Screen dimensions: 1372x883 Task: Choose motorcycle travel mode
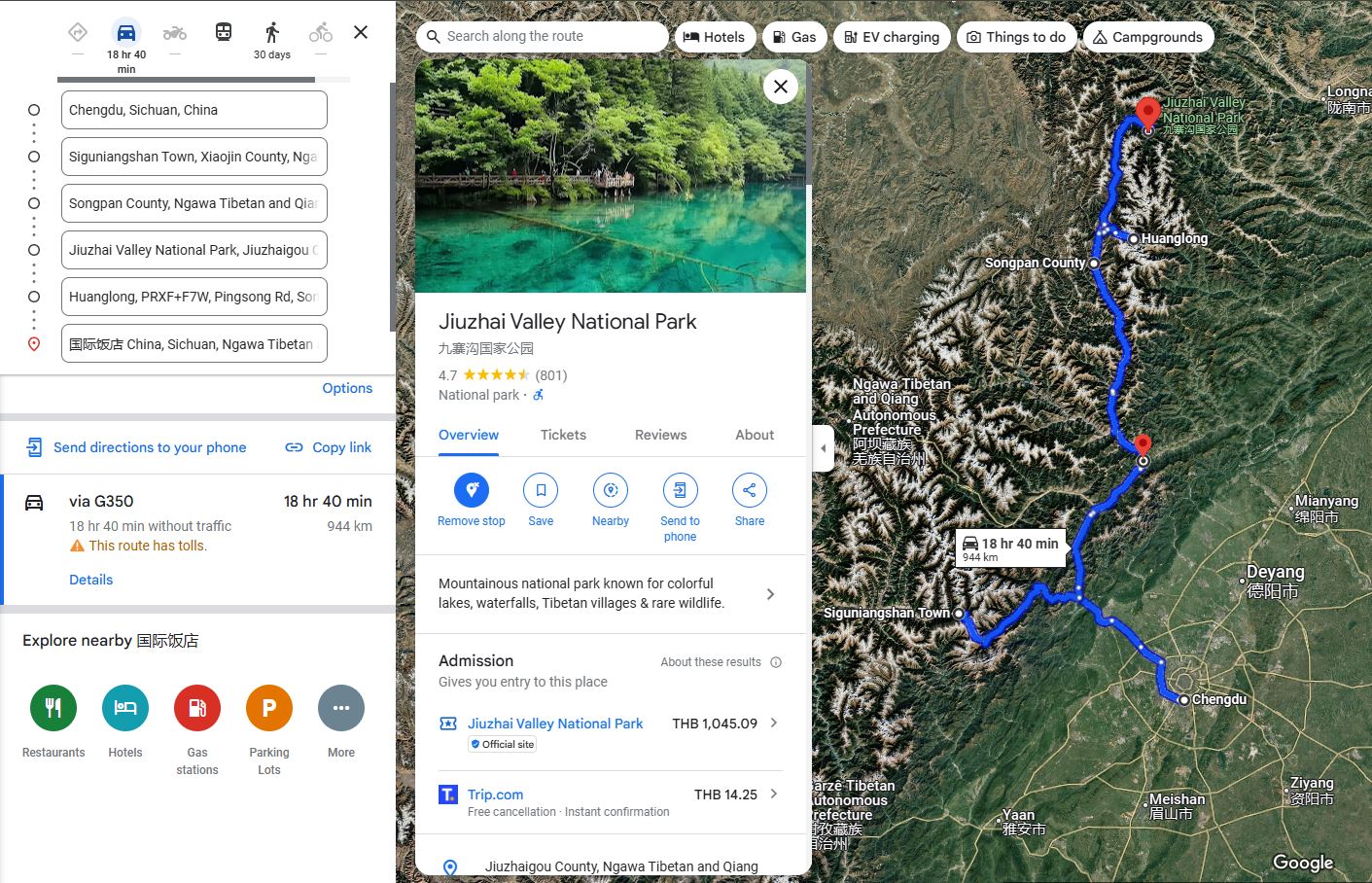pyautogui.click(x=175, y=32)
